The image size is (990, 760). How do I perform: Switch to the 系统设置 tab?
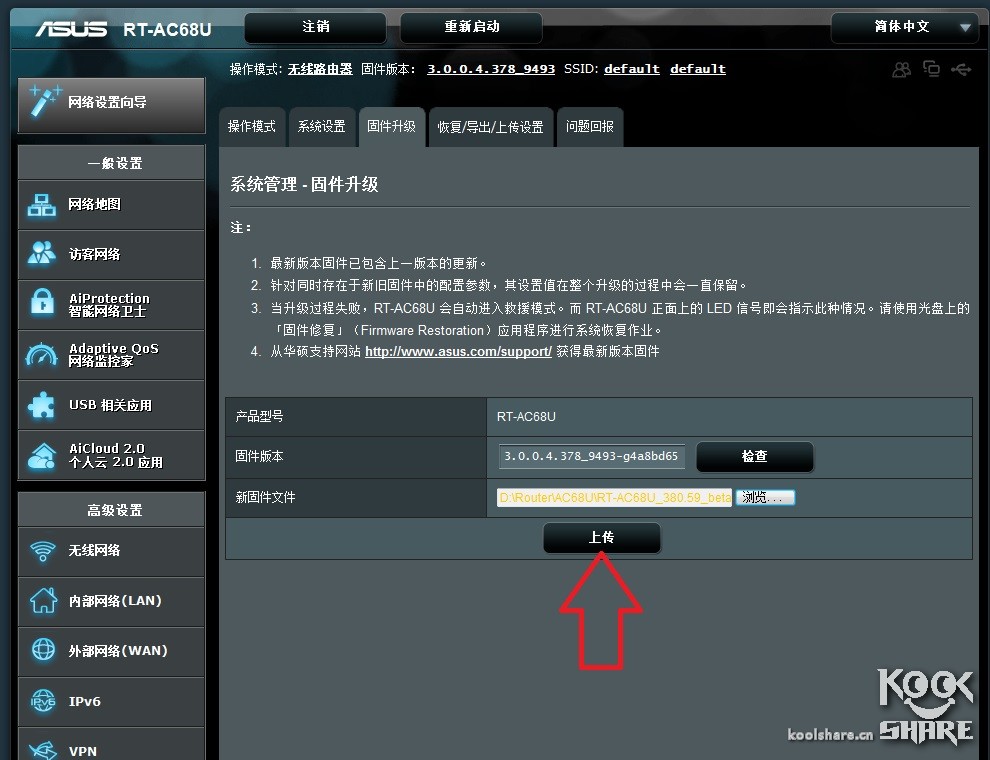point(322,127)
